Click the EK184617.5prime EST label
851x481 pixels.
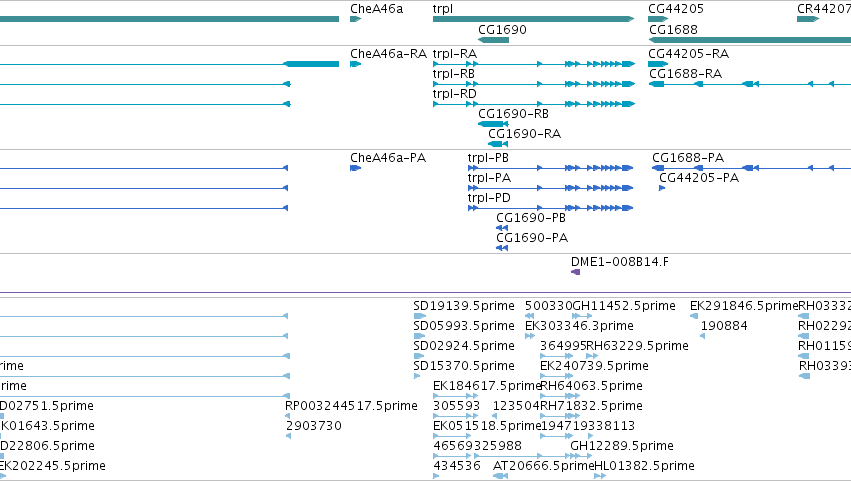[x=487, y=387]
